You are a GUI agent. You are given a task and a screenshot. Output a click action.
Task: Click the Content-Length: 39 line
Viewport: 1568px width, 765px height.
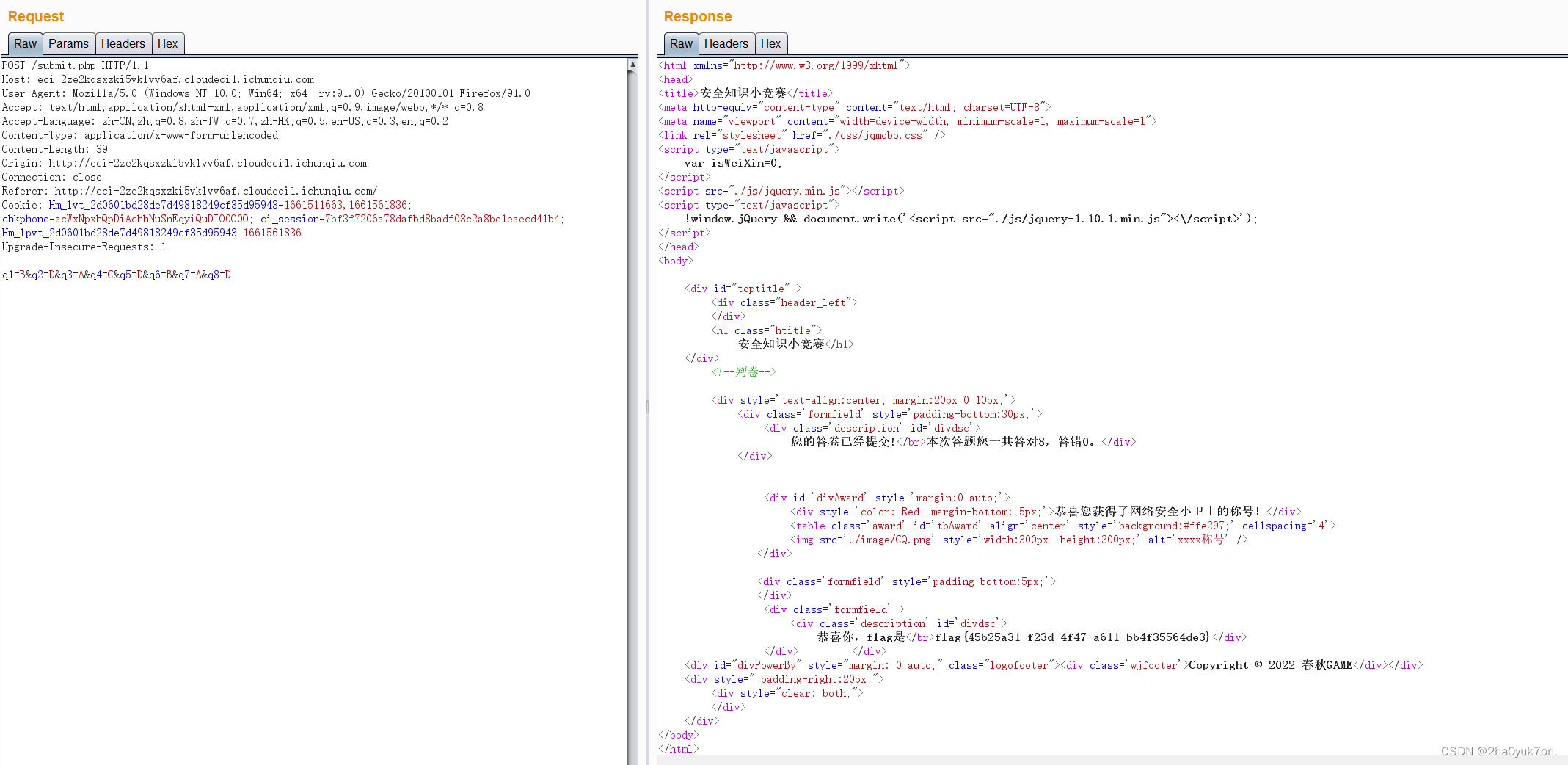coord(55,149)
